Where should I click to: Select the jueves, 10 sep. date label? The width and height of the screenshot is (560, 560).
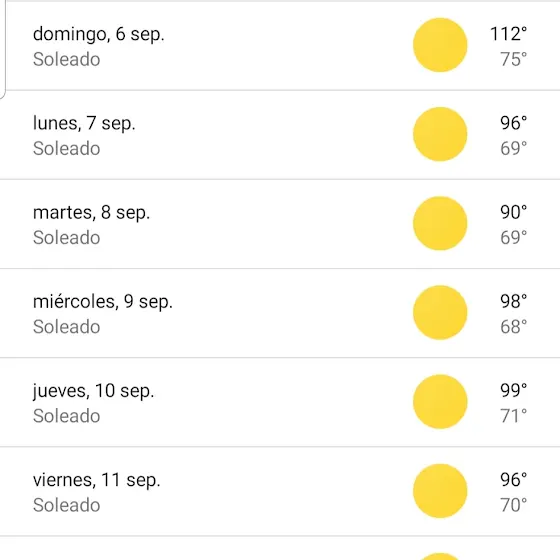point(94,391)
